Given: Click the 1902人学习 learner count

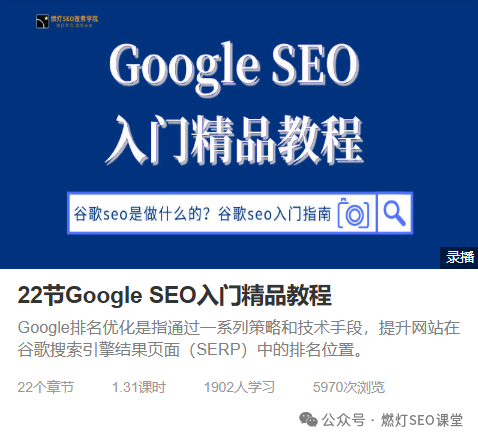Looking at the screenshot, I should point(239,387).
